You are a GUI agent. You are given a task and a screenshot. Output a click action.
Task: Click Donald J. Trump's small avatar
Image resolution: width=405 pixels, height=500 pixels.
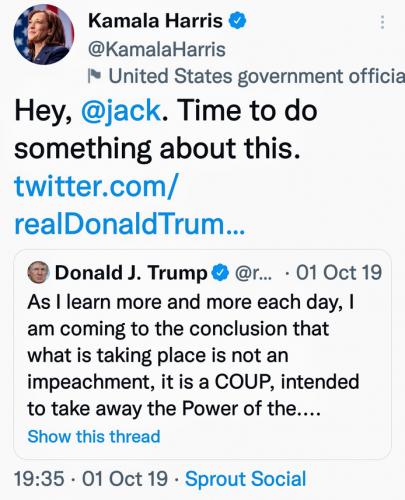[x=39, y=272]
